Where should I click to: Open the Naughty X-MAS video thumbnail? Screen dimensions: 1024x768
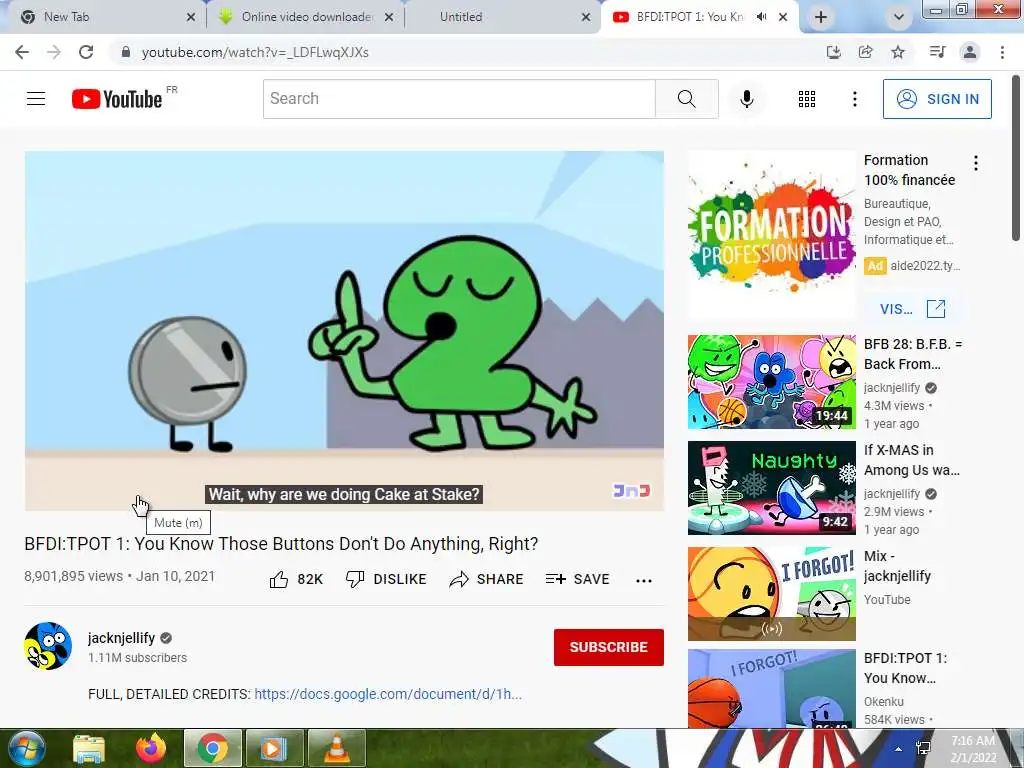pos(771,488)
